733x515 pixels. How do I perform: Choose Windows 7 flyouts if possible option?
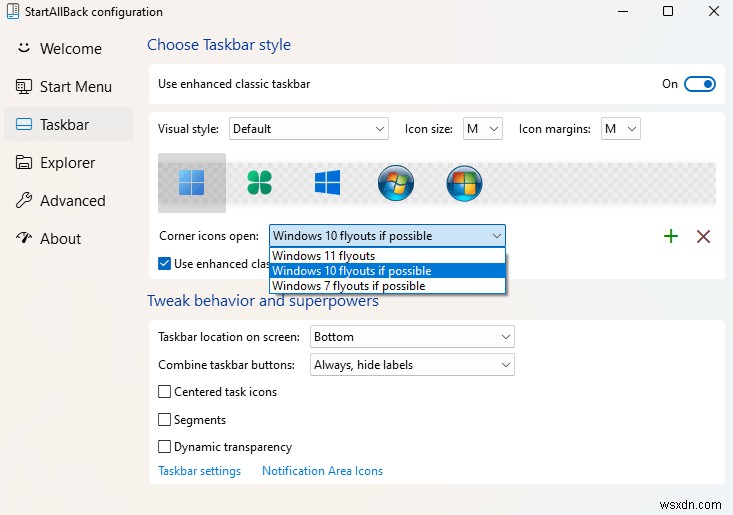[x=387, y=286]
